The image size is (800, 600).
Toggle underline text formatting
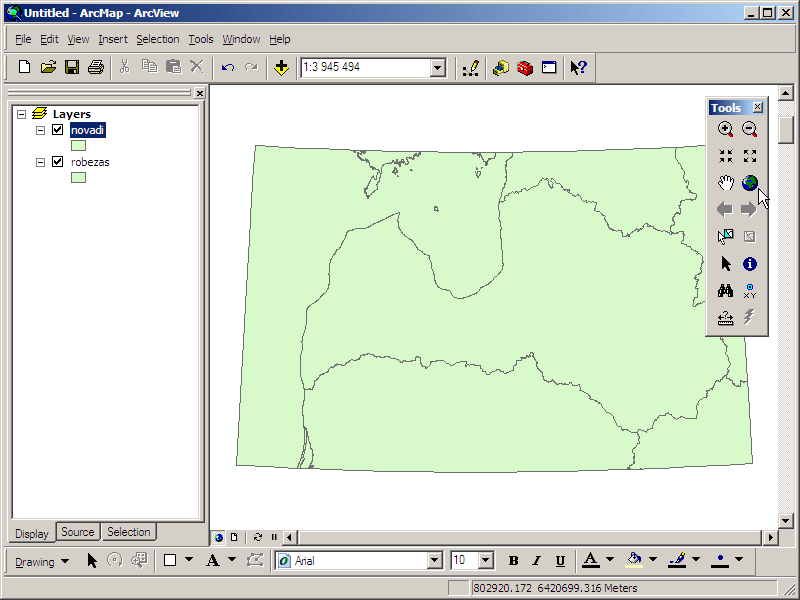pos(560,561)
